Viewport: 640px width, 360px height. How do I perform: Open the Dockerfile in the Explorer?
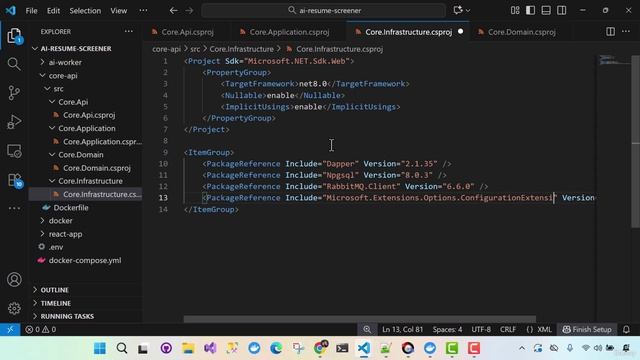pyautogui.click(x=71, y=207)
